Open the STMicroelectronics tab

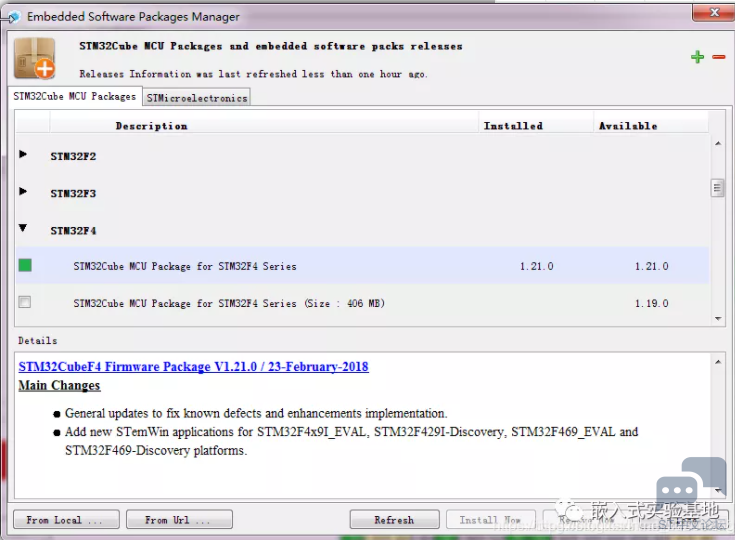click(196, 98)
